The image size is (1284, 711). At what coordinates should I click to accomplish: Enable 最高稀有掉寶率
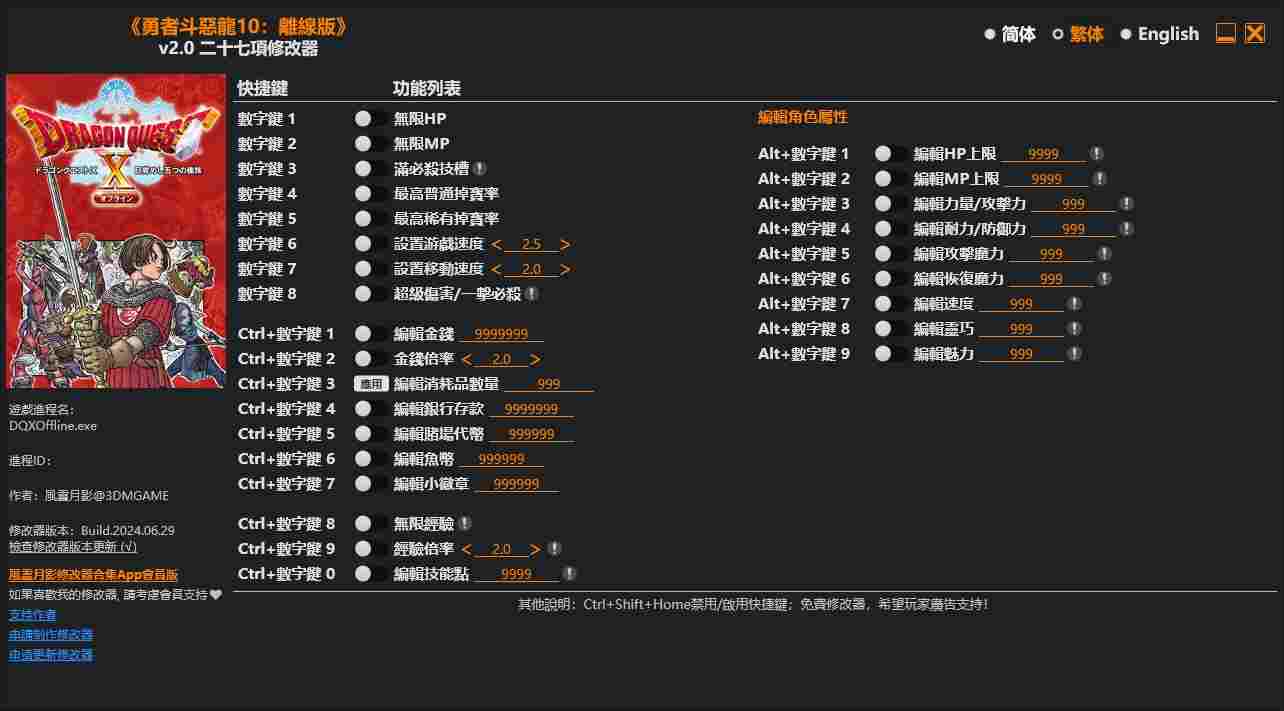(371, 219)
